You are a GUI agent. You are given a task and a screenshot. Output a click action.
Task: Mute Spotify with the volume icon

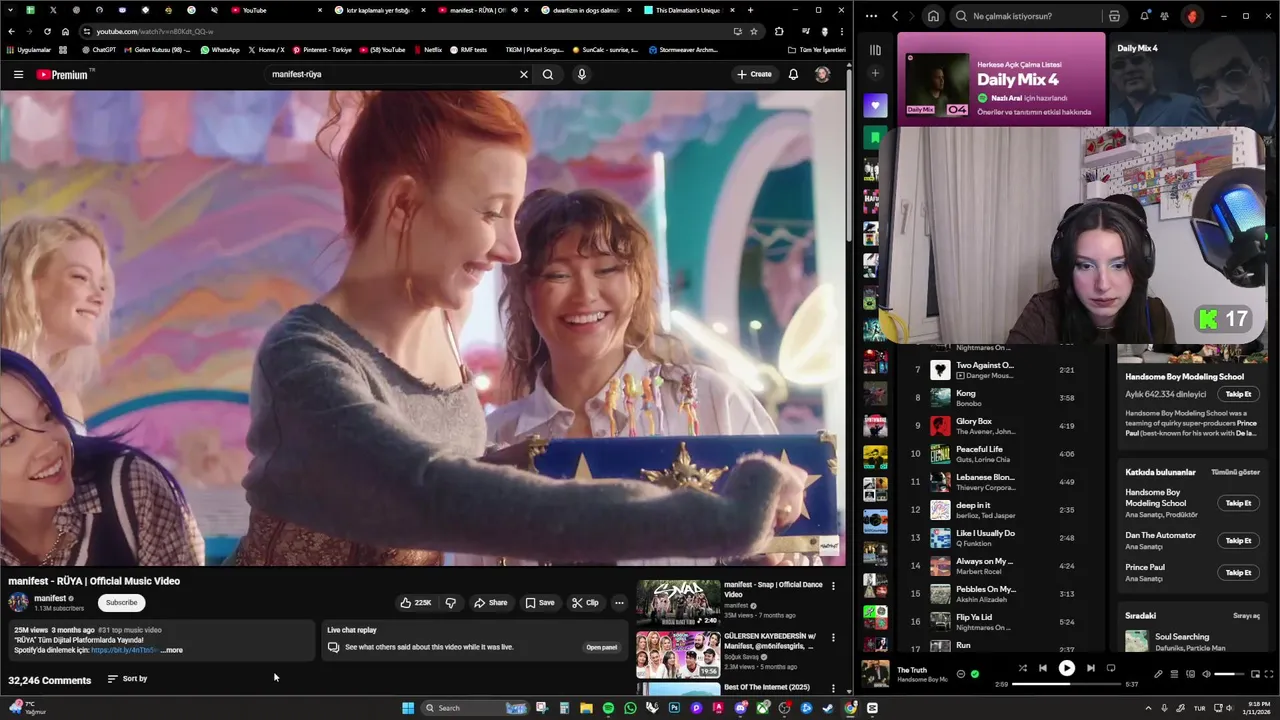[1206, 674]
